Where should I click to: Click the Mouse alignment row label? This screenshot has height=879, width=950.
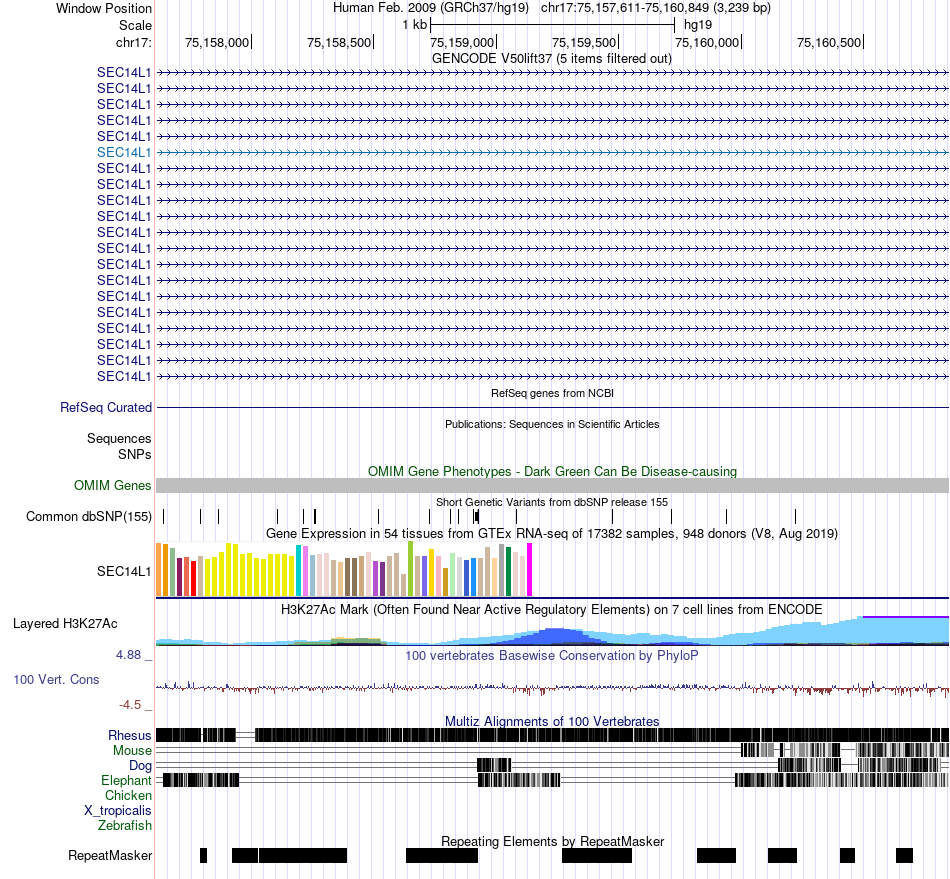click(x=132, y=751)
